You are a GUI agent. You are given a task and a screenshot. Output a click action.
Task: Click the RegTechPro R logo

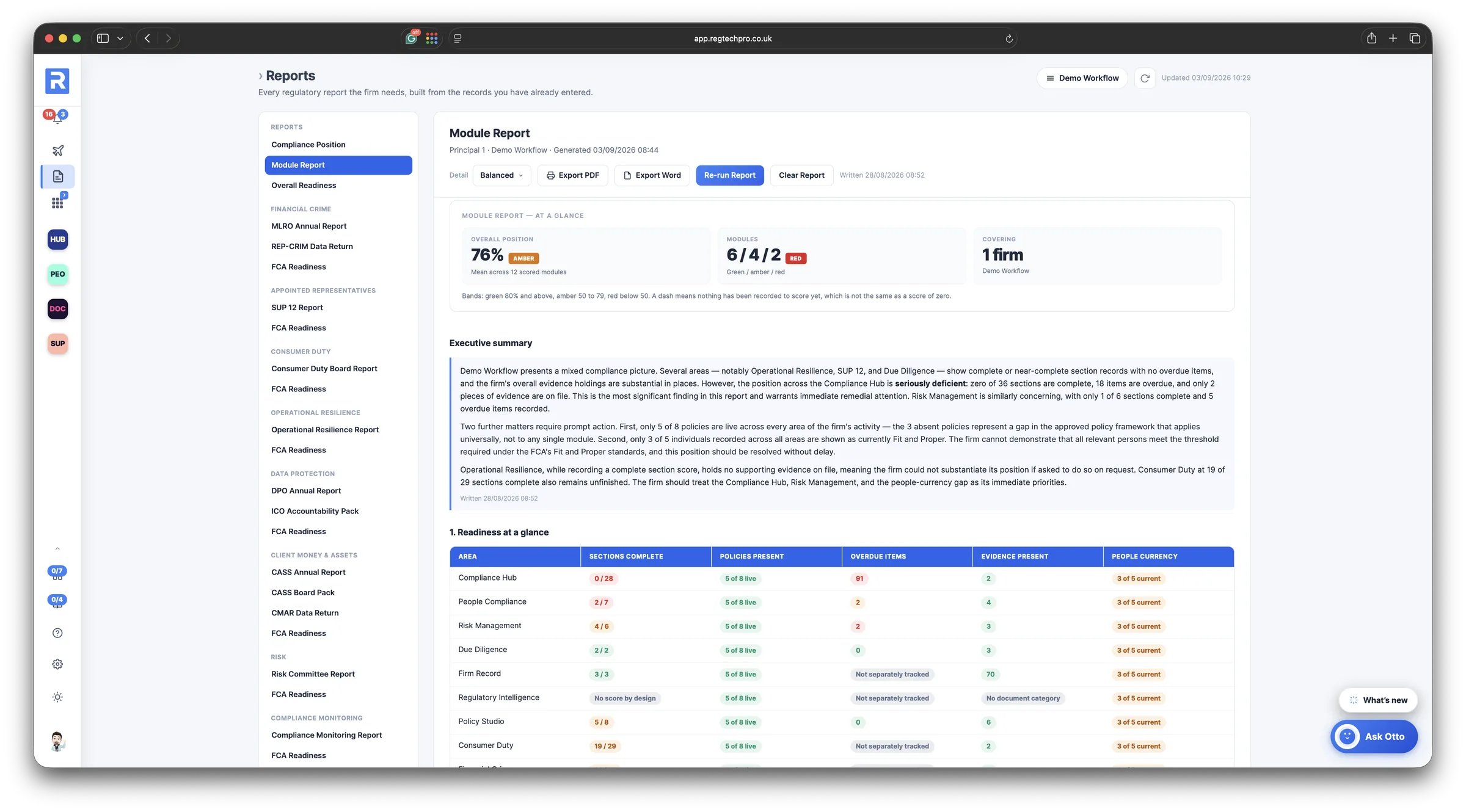click(57, 81)
